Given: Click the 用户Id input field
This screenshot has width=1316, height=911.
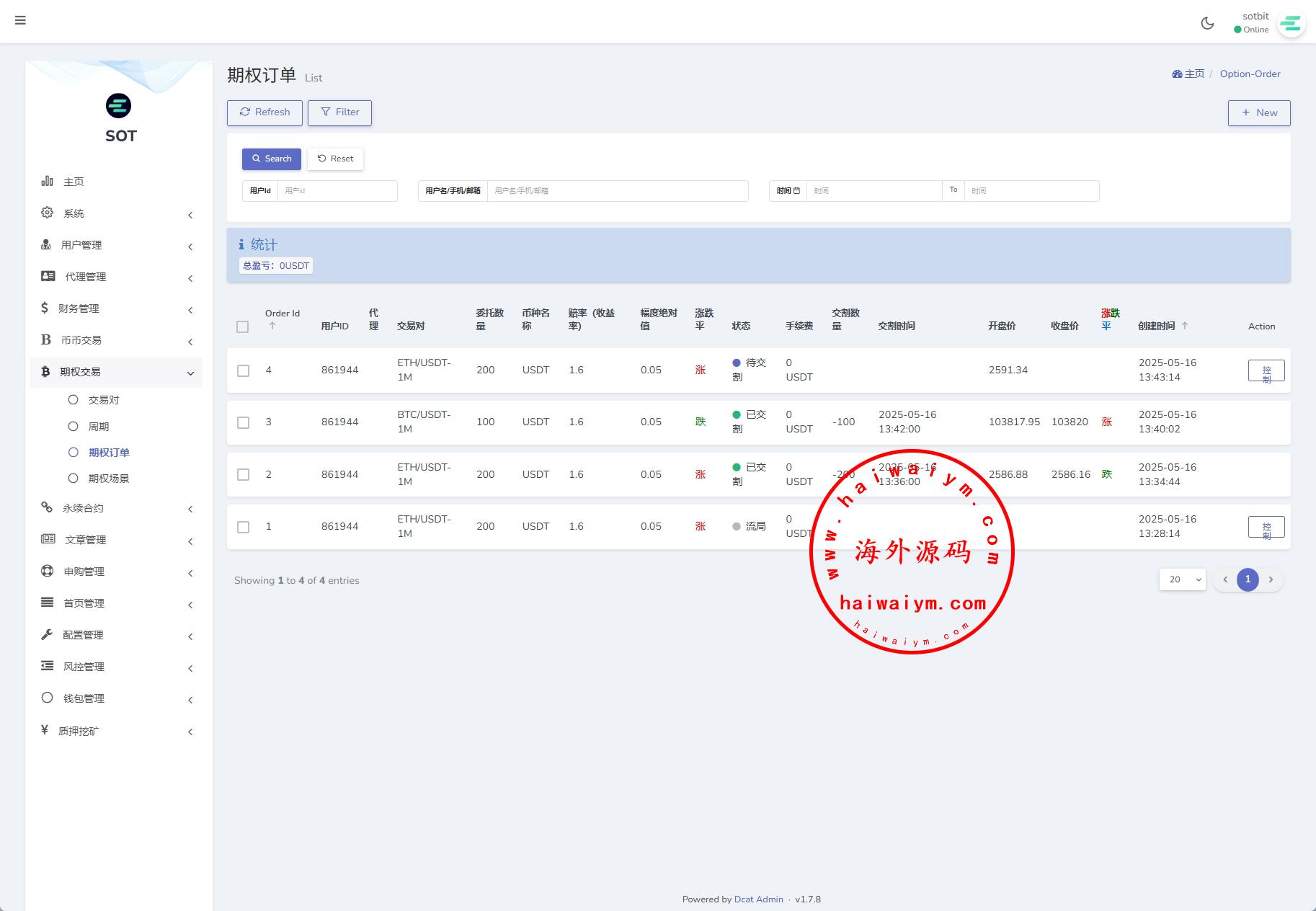Looking at the screenshot, I should [337, 191].
